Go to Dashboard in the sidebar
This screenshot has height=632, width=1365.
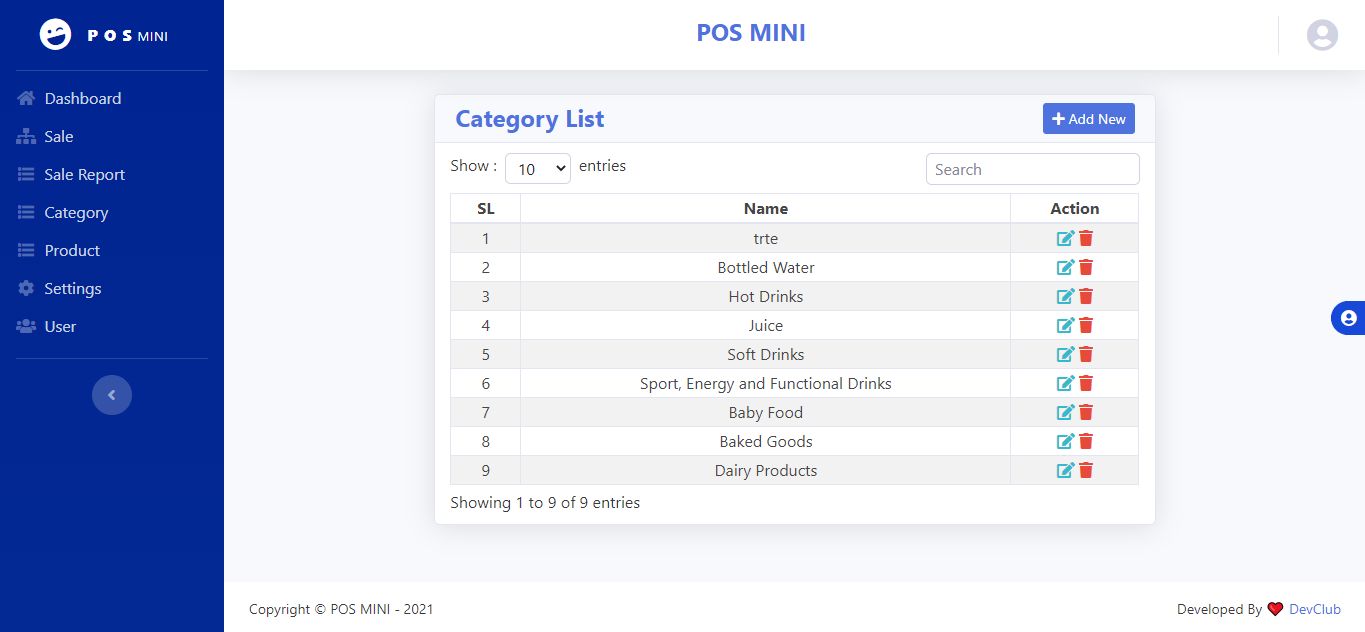coord(82,98)
